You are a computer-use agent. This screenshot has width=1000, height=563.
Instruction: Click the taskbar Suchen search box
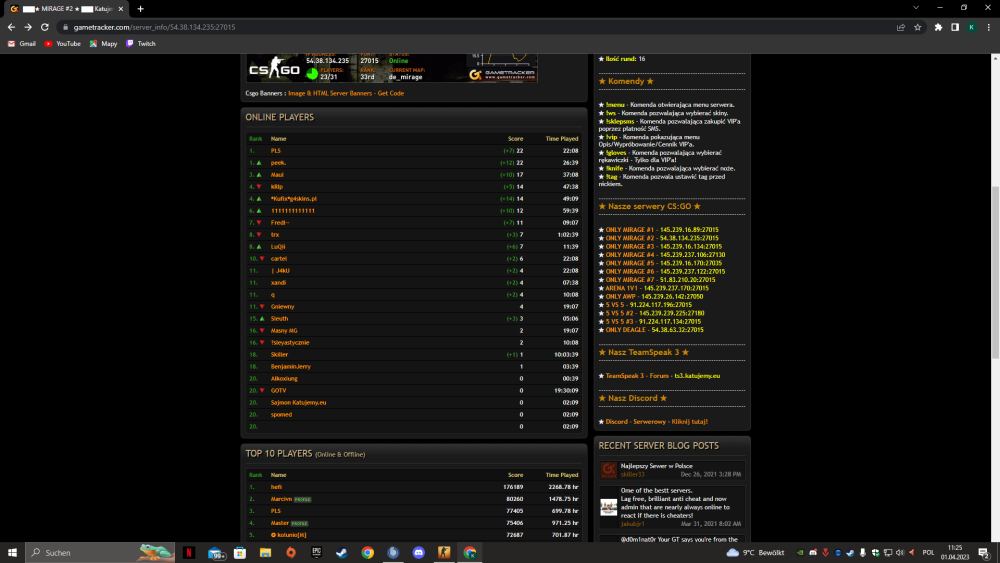[100, 553]
